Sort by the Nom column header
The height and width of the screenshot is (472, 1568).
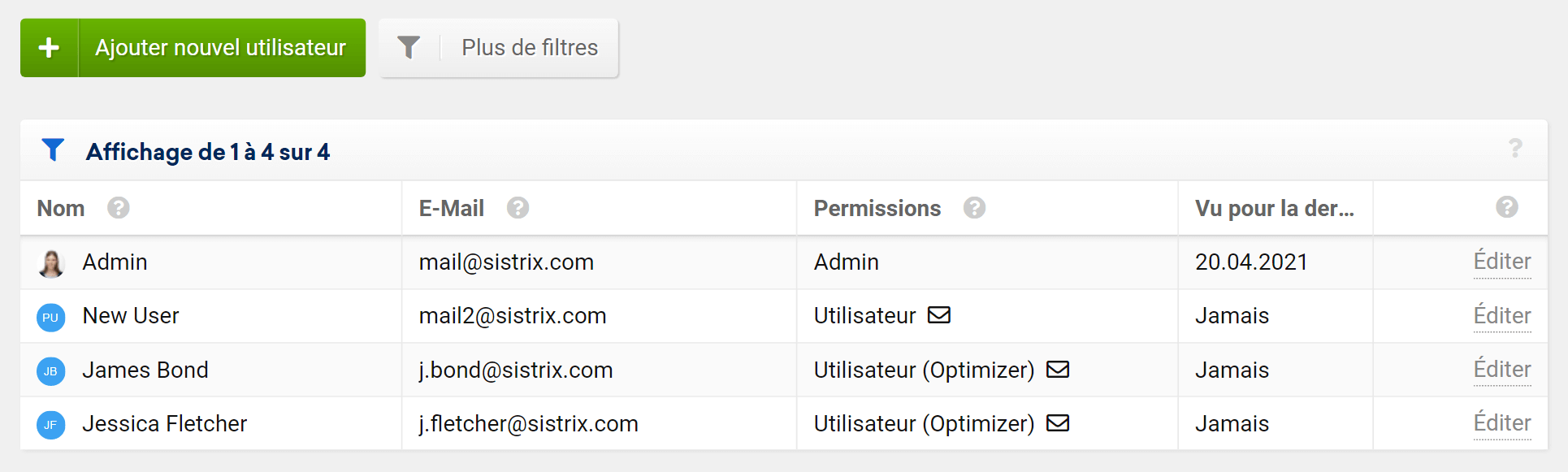[61, 209]
